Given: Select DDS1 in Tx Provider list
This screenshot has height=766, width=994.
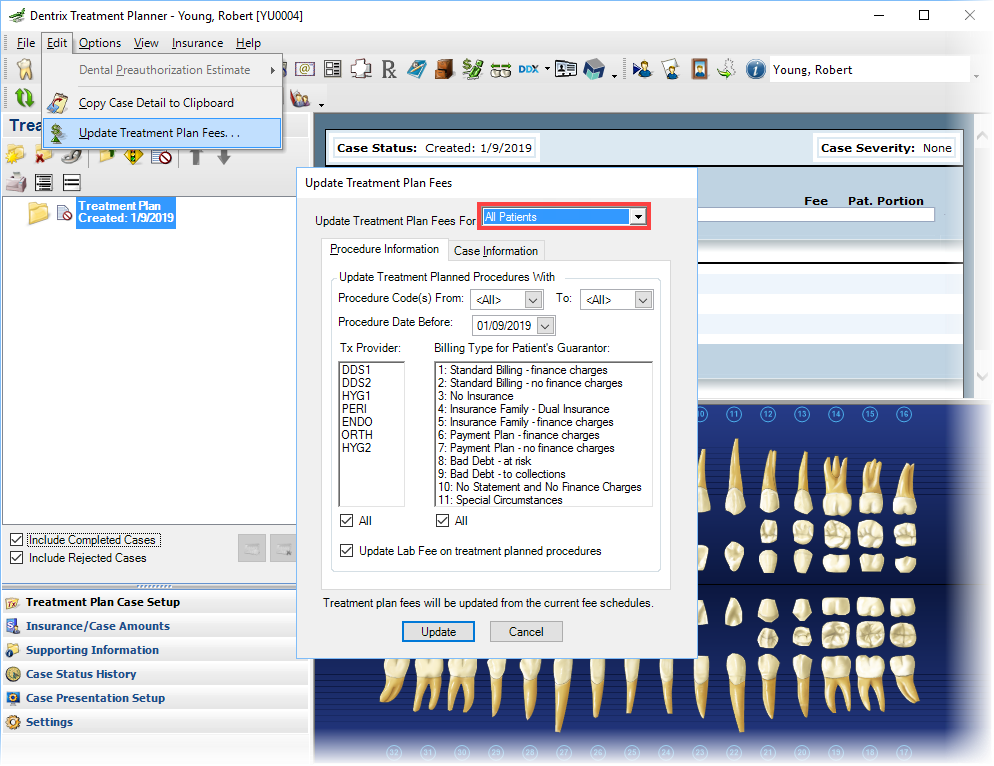Looking at the screenshot, I should point(356,370).
